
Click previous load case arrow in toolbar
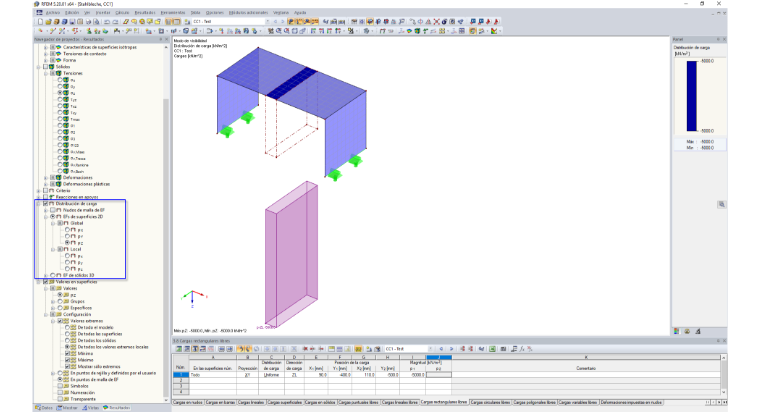tap(275, 22)
